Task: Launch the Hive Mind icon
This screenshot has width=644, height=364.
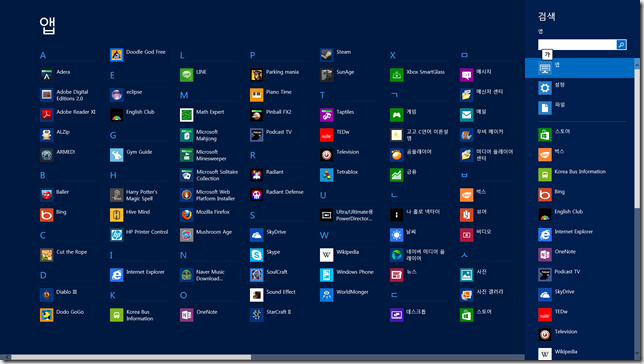Action: 117,215
